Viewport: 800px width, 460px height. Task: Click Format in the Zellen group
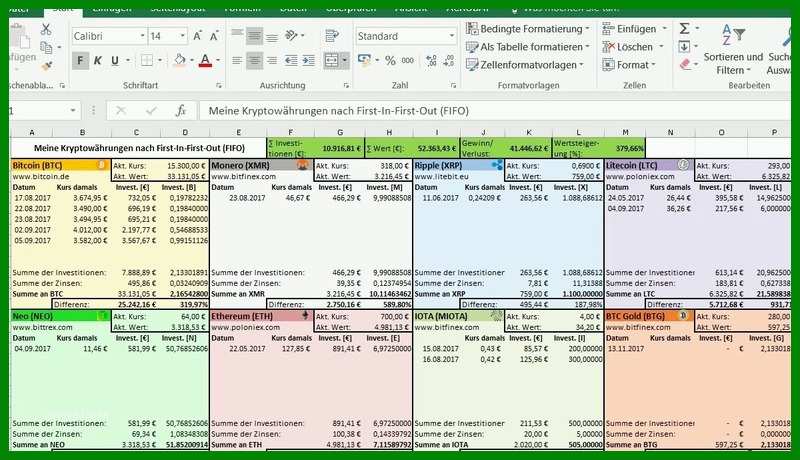(x=629, y=65)
